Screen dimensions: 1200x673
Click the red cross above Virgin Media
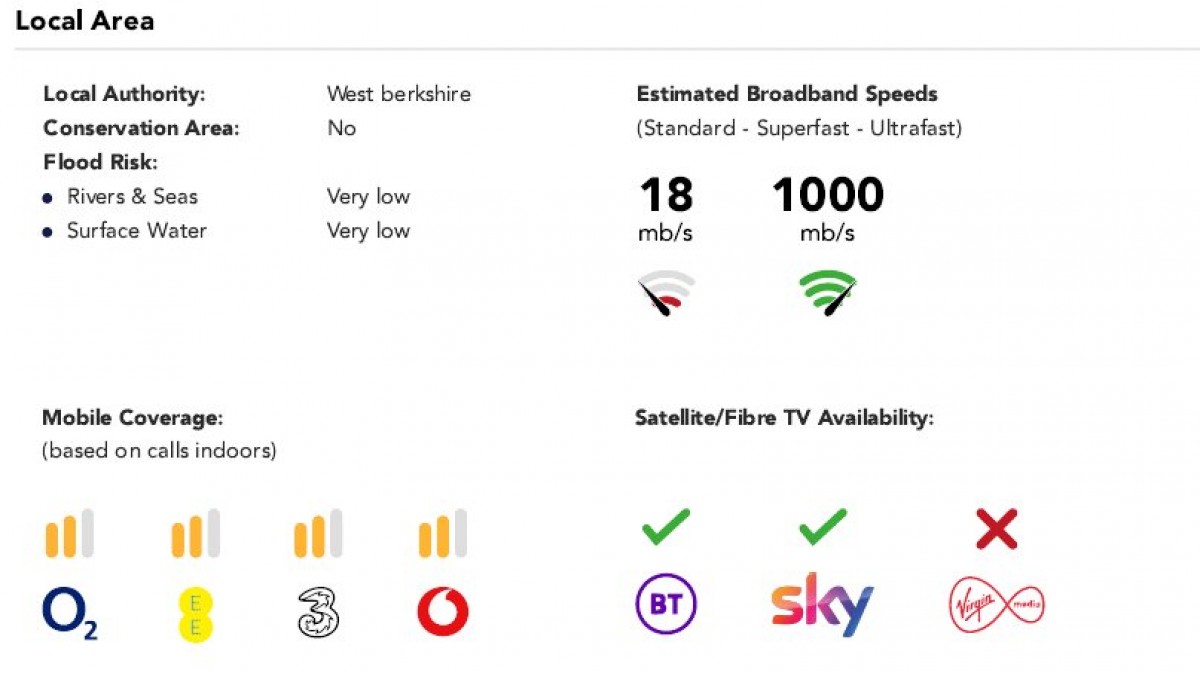tap(997, 529)
